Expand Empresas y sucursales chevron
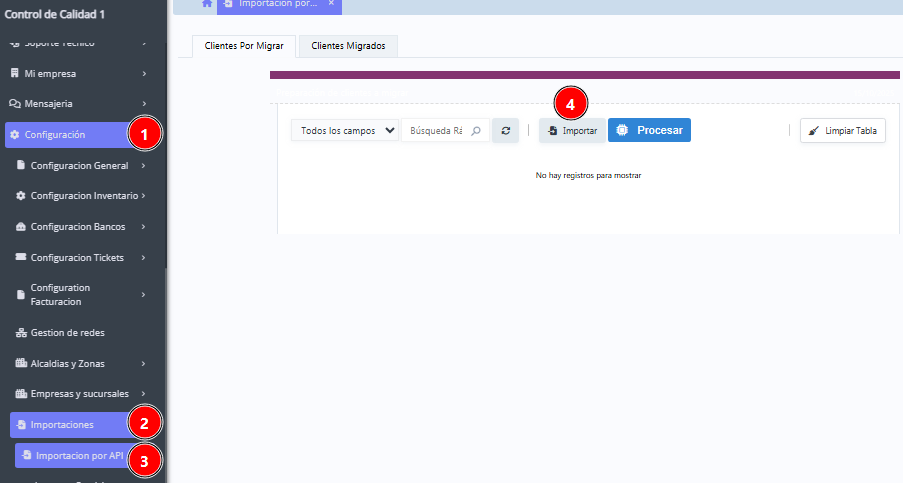The height and width of the screenshot is (483, 903). pos(144,394)
